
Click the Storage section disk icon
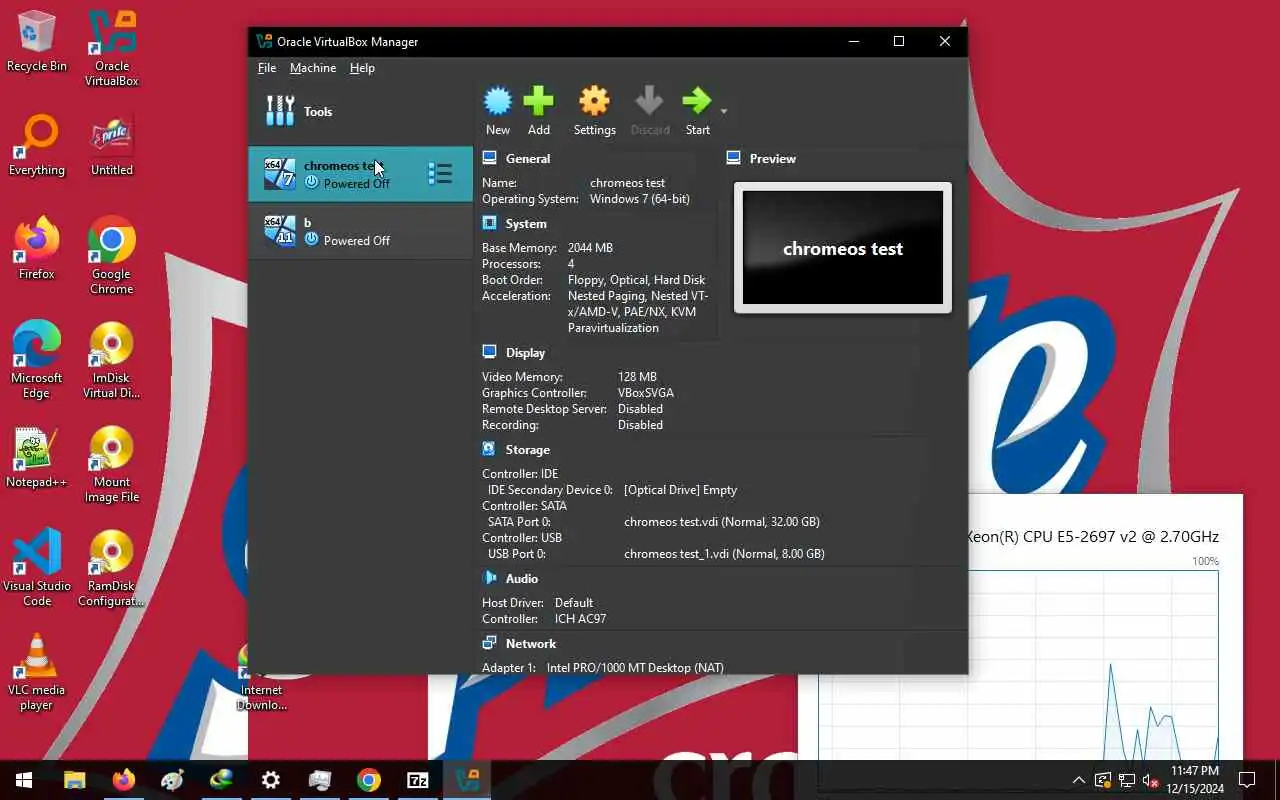(490, 449)
